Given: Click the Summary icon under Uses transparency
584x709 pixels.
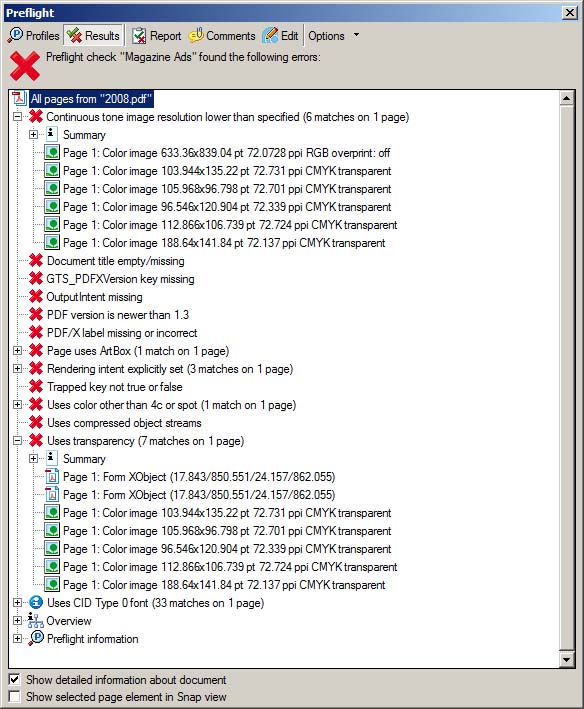Looking at the screenshot, I should tap(52, 458).
